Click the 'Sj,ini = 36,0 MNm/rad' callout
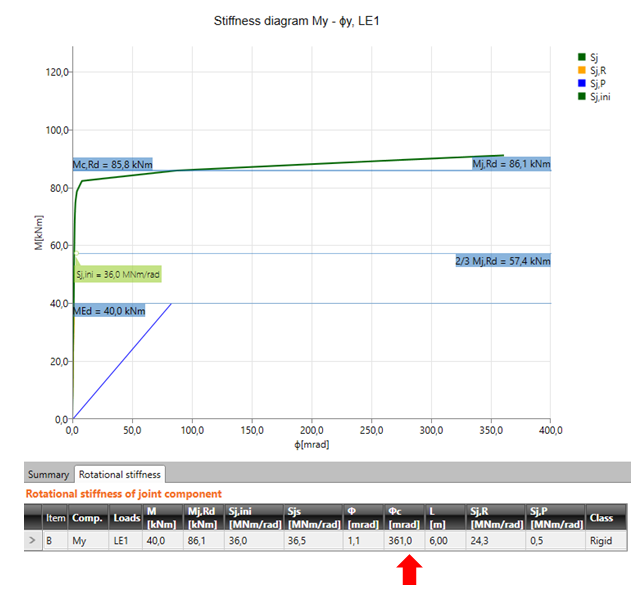Viewport: 642px width, 593px height. point(118,274)
